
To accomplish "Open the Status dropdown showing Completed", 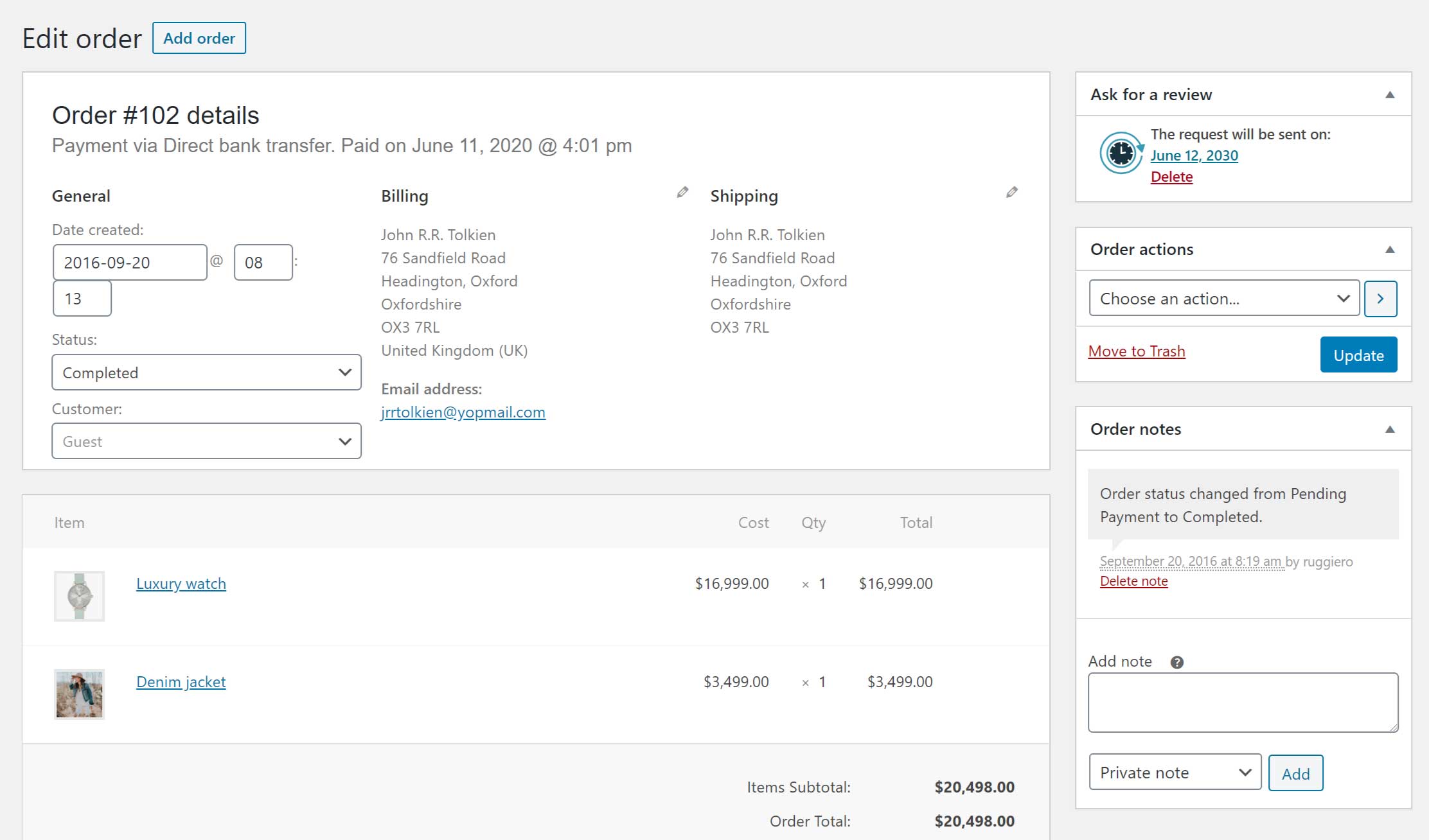I will 206,372.
